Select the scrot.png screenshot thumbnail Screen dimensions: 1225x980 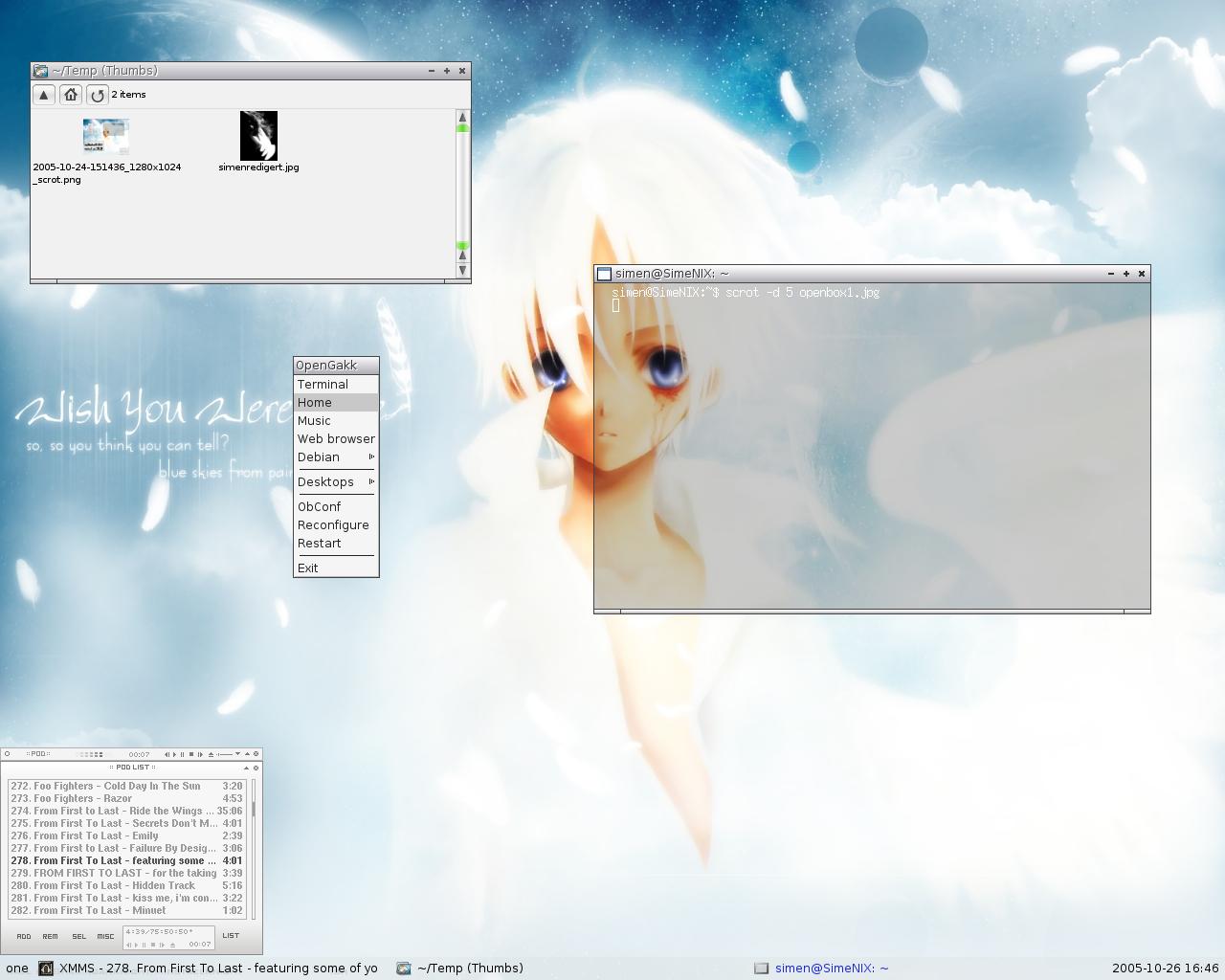105,136
